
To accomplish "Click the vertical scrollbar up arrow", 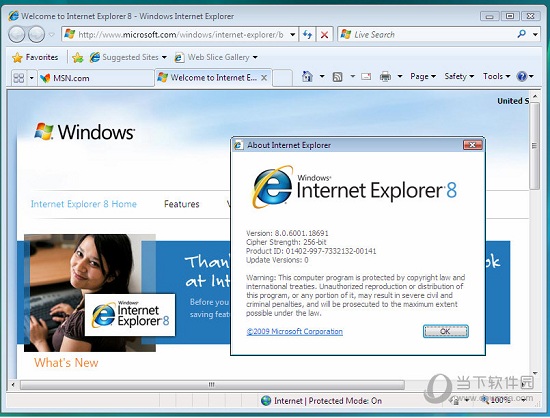I will point(535,96).
